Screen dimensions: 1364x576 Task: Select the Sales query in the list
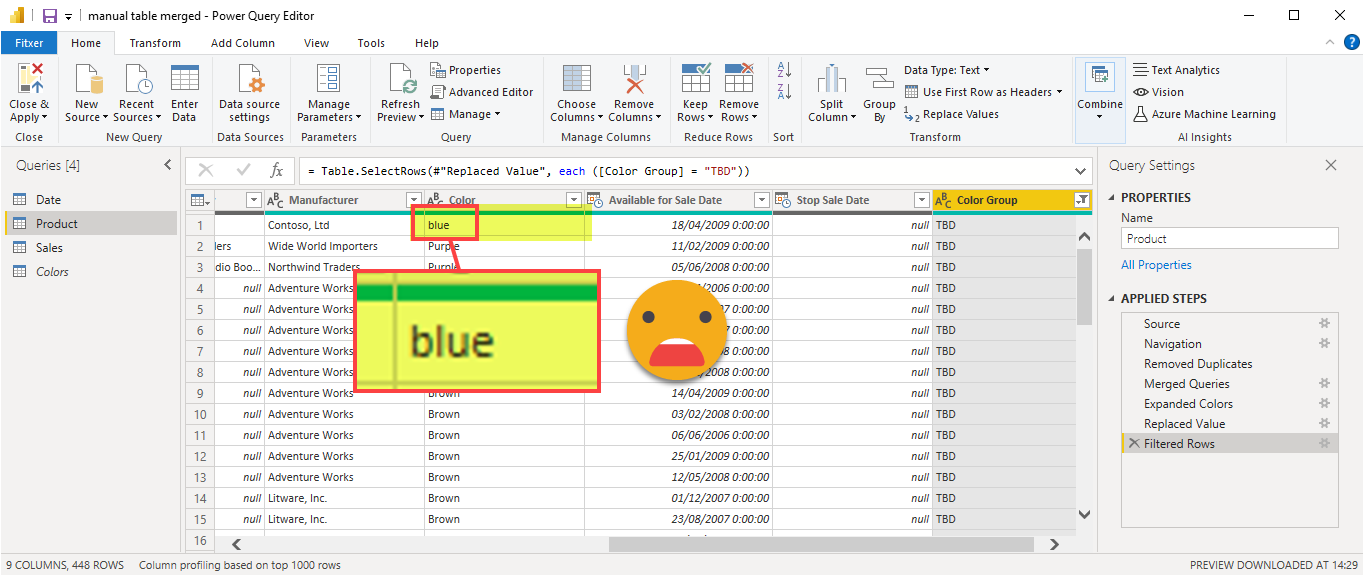(x=49, y=248)
